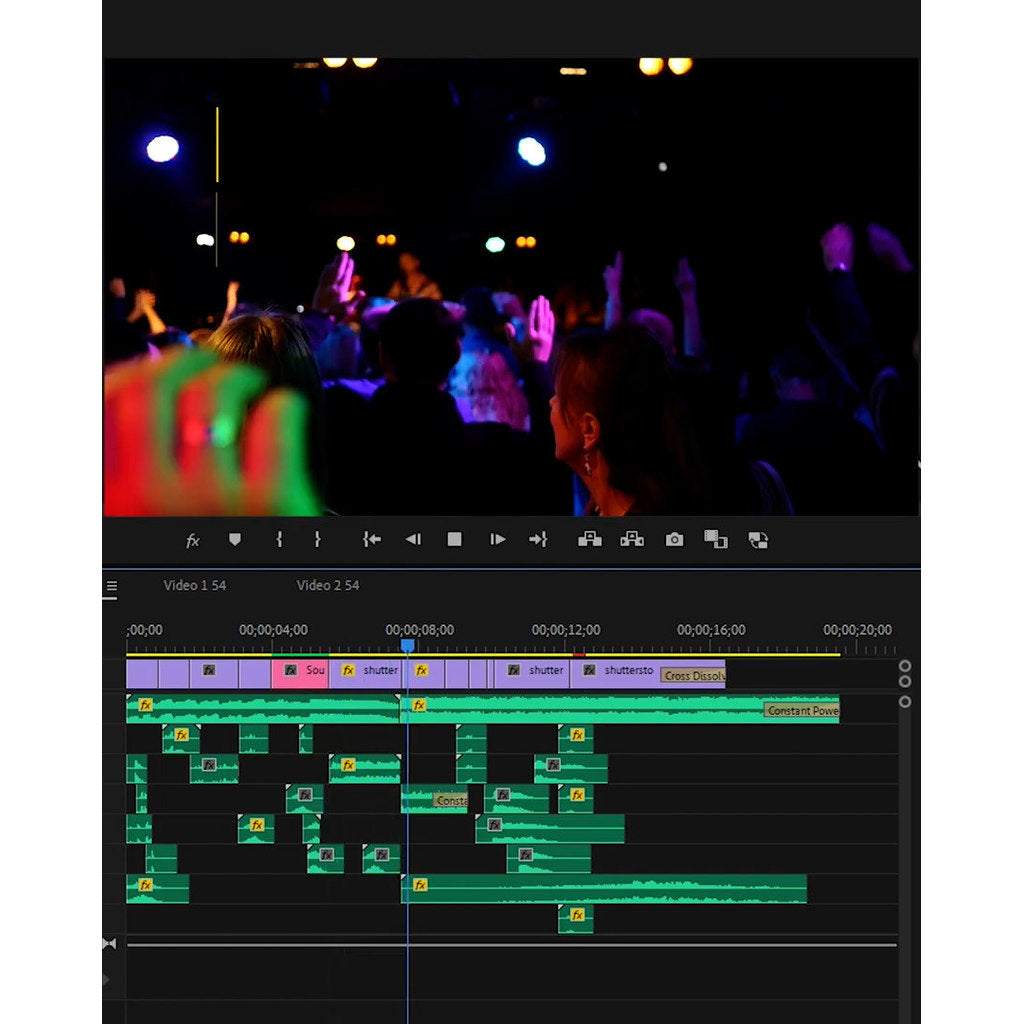Click the Extract button

click(632, 539)
